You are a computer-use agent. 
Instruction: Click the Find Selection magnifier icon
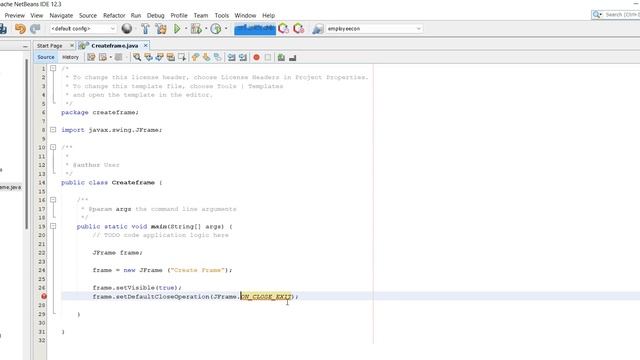click(137, 58)
